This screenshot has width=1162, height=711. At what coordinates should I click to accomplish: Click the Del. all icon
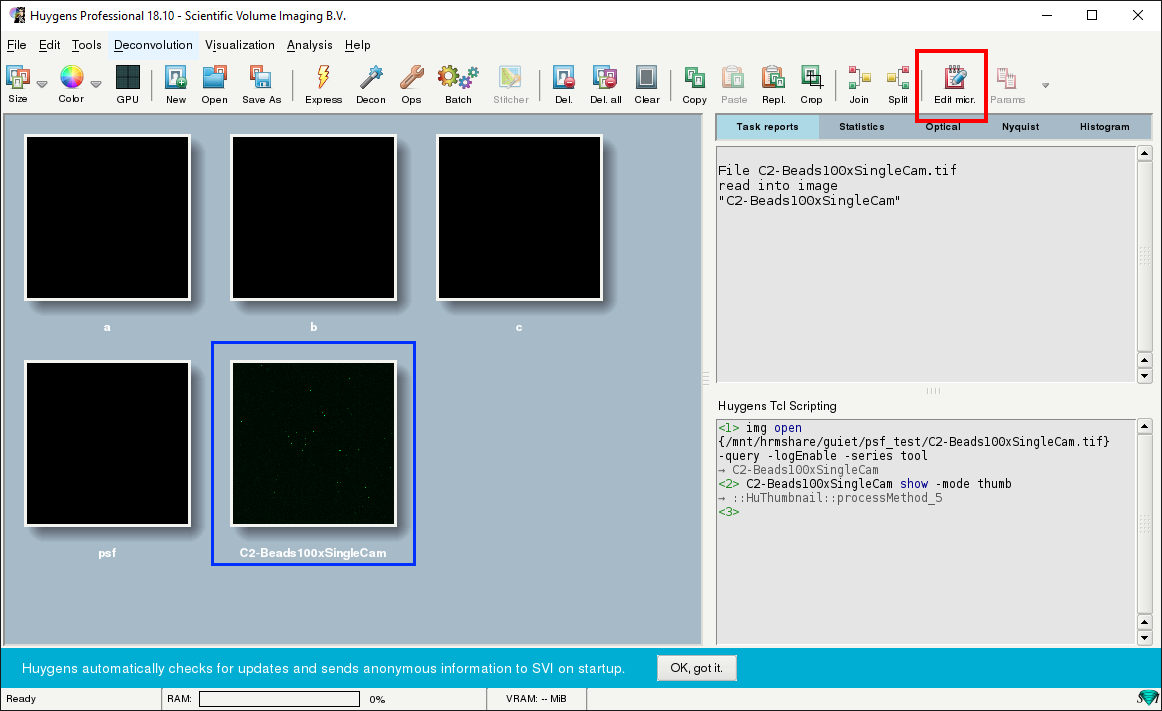(x=605, y=84)
